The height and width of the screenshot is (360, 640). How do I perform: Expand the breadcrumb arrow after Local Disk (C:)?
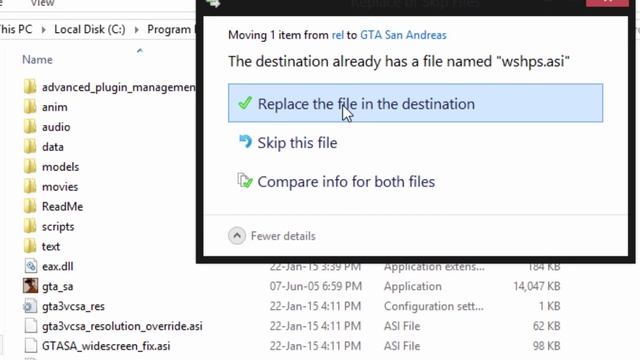136,29
